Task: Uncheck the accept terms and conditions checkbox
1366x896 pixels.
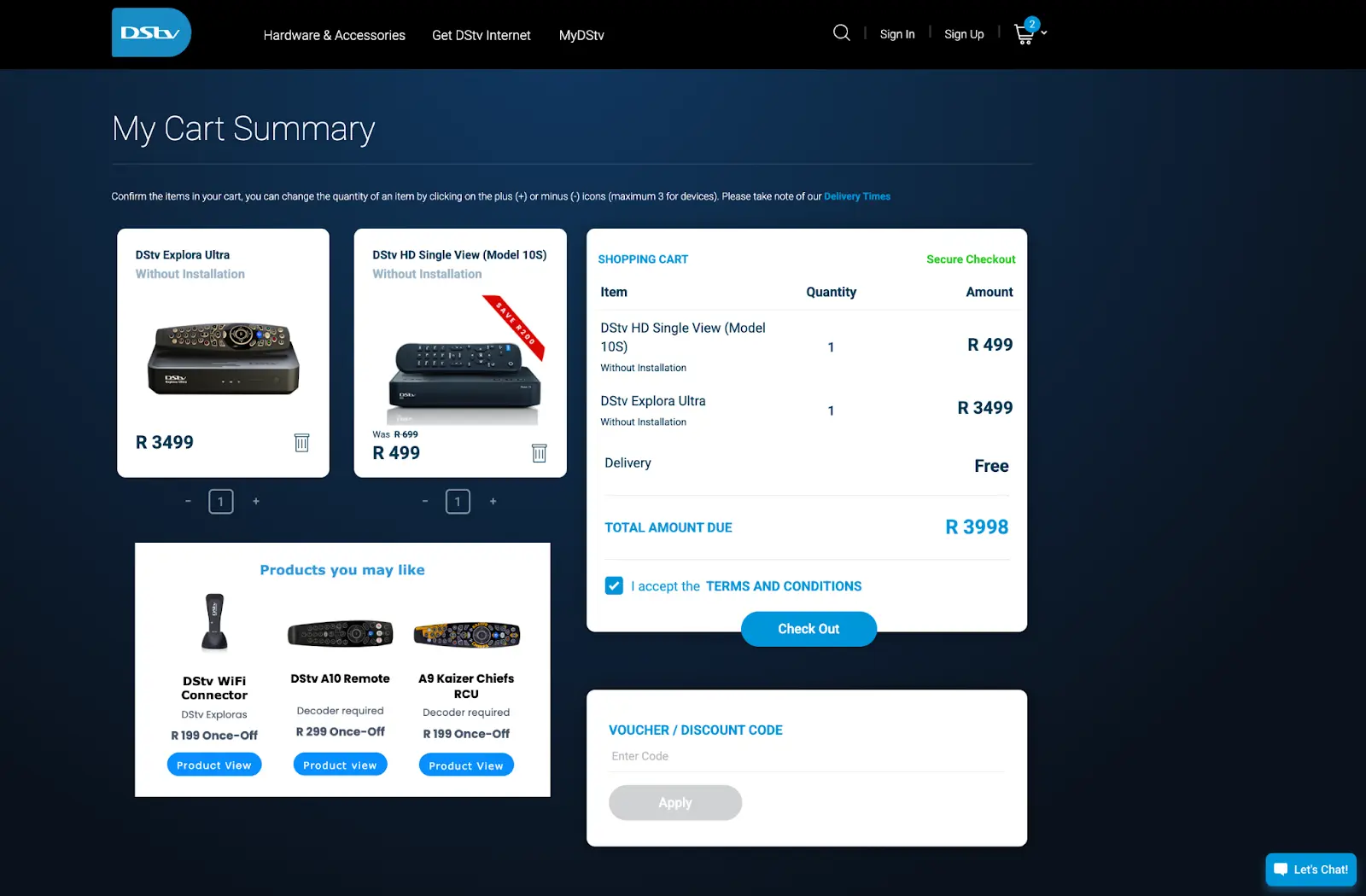Action: [614, 585]
